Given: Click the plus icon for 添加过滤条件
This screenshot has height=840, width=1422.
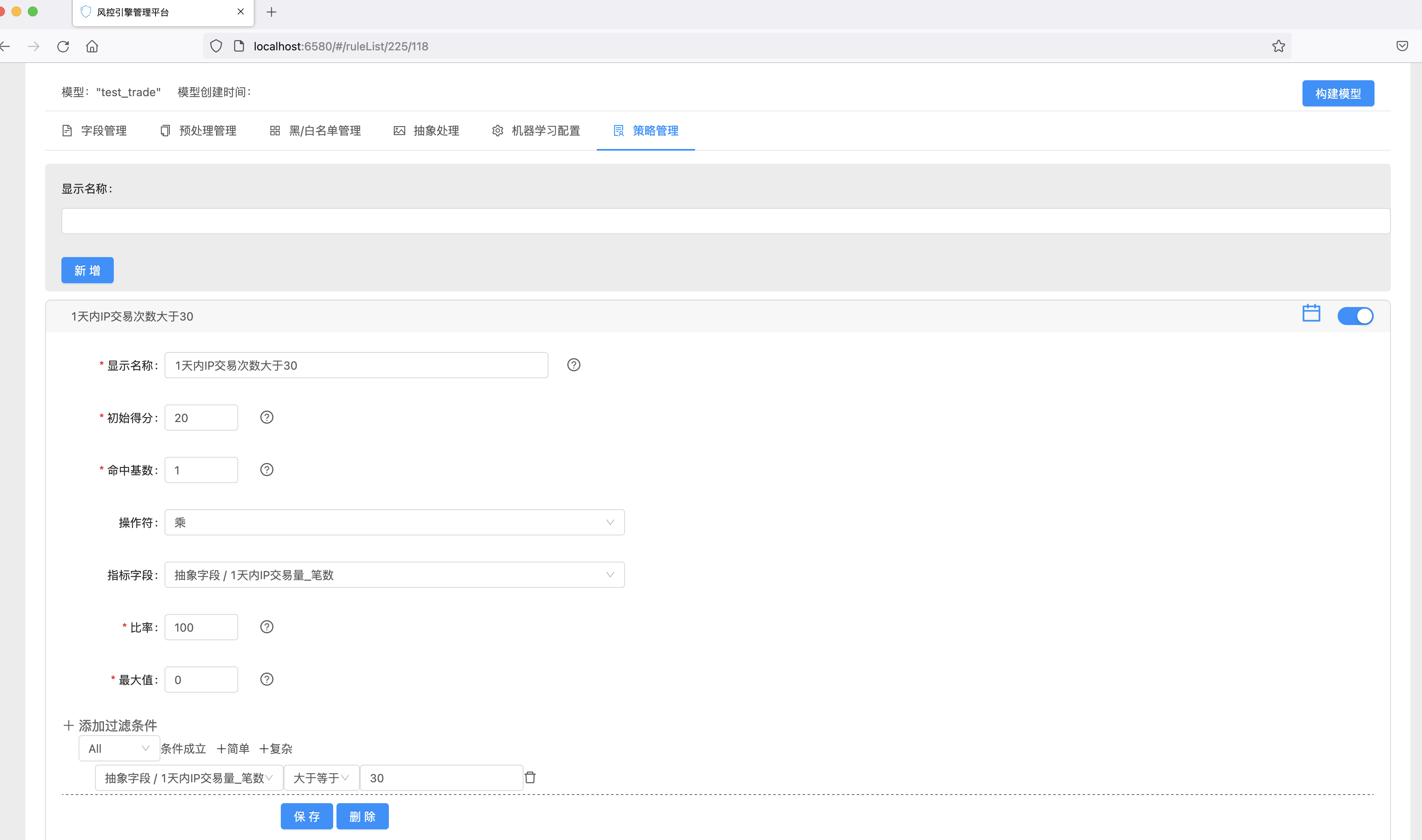Looking at the screenshot, I should point(68,725).
